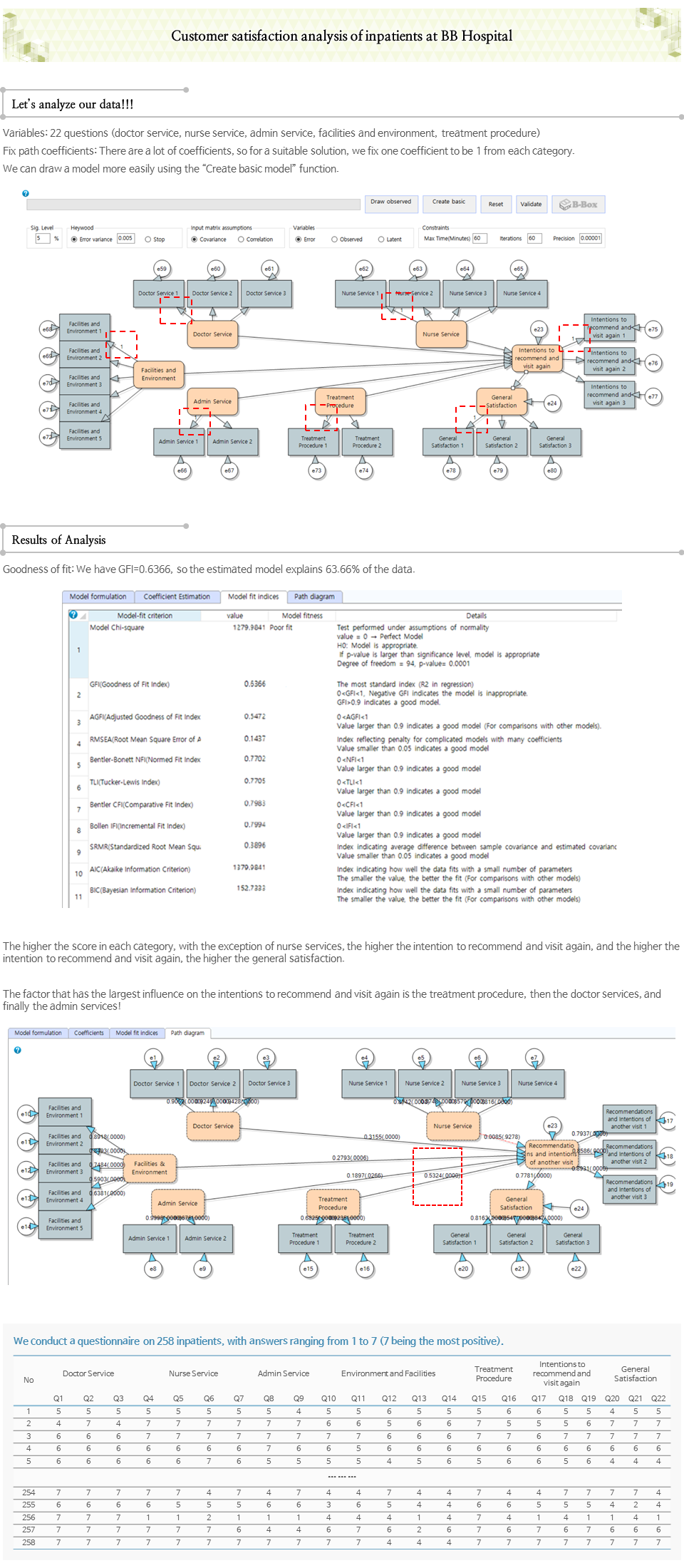Select the e7 error node

534,1058
